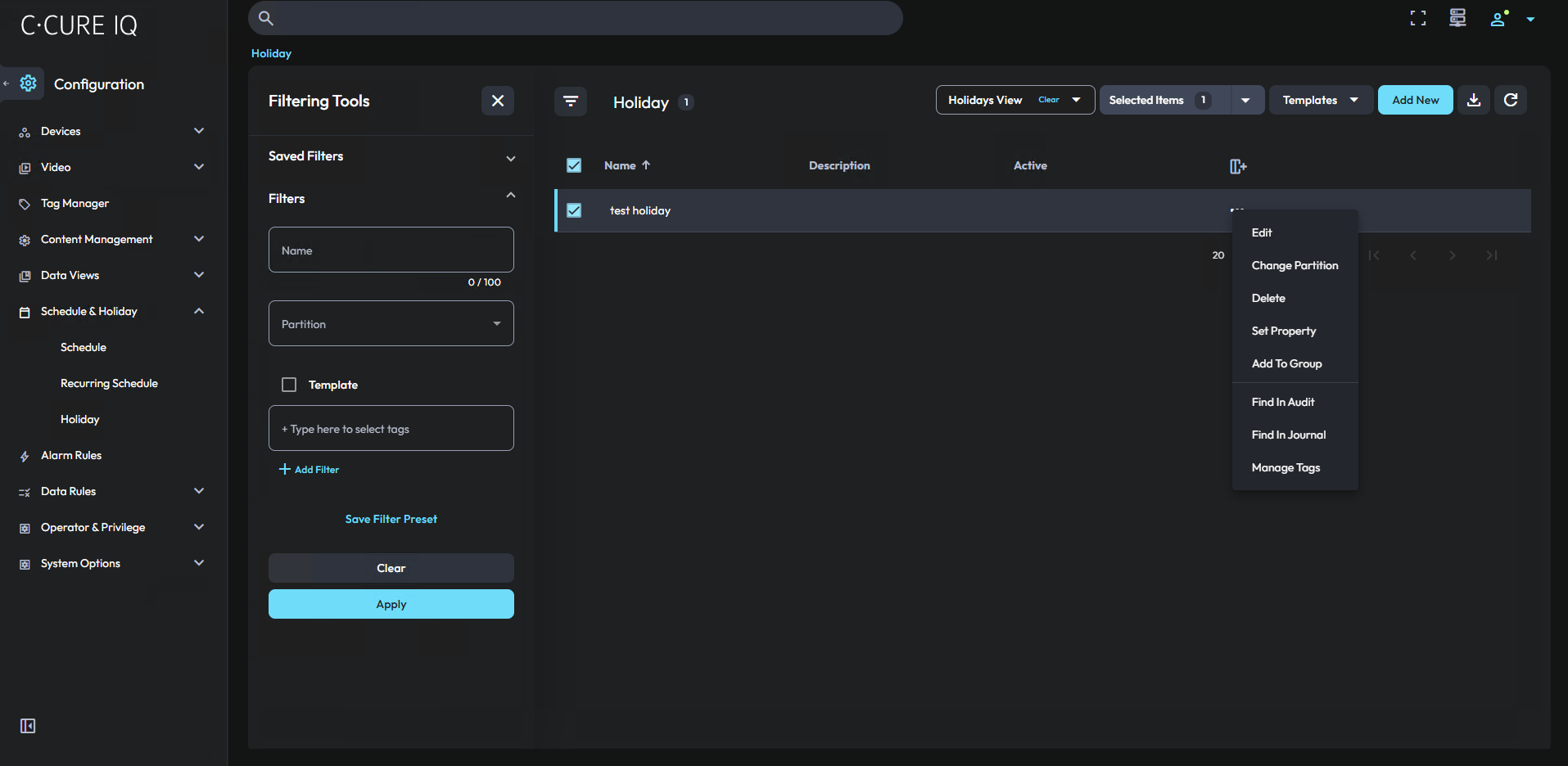Click the add column icon in the table header

click(1237, 166)
